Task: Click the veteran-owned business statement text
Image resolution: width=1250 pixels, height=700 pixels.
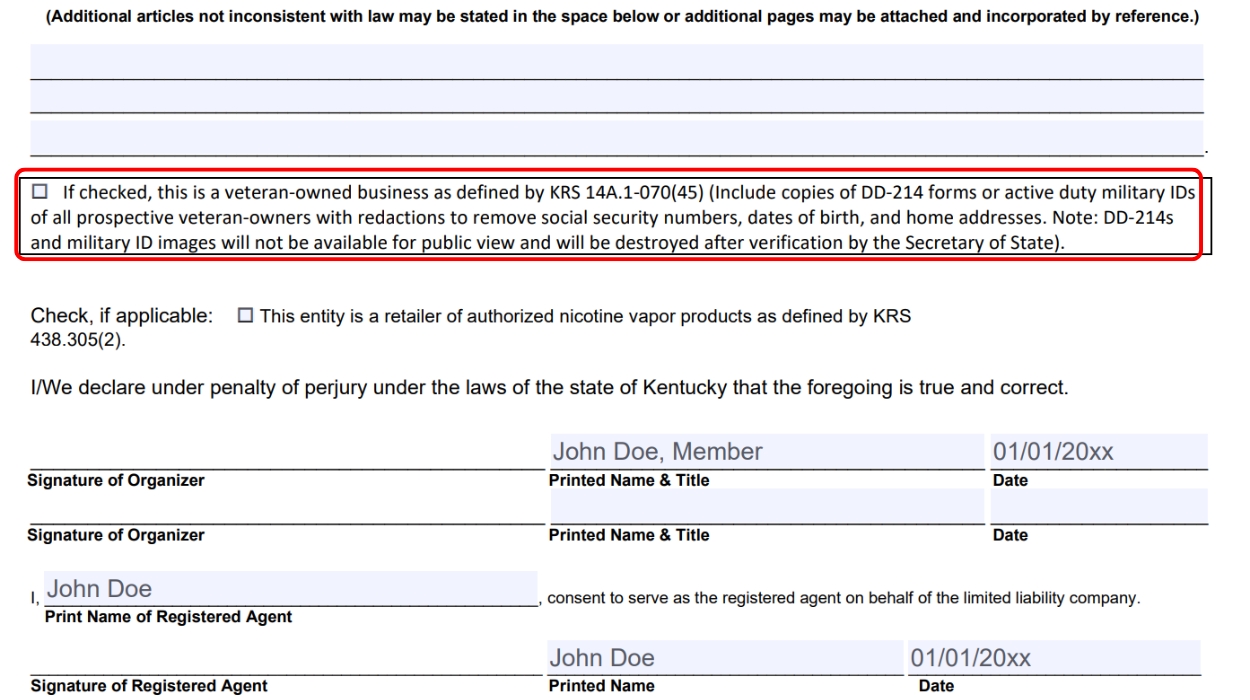Action: [x=620, y=216]
